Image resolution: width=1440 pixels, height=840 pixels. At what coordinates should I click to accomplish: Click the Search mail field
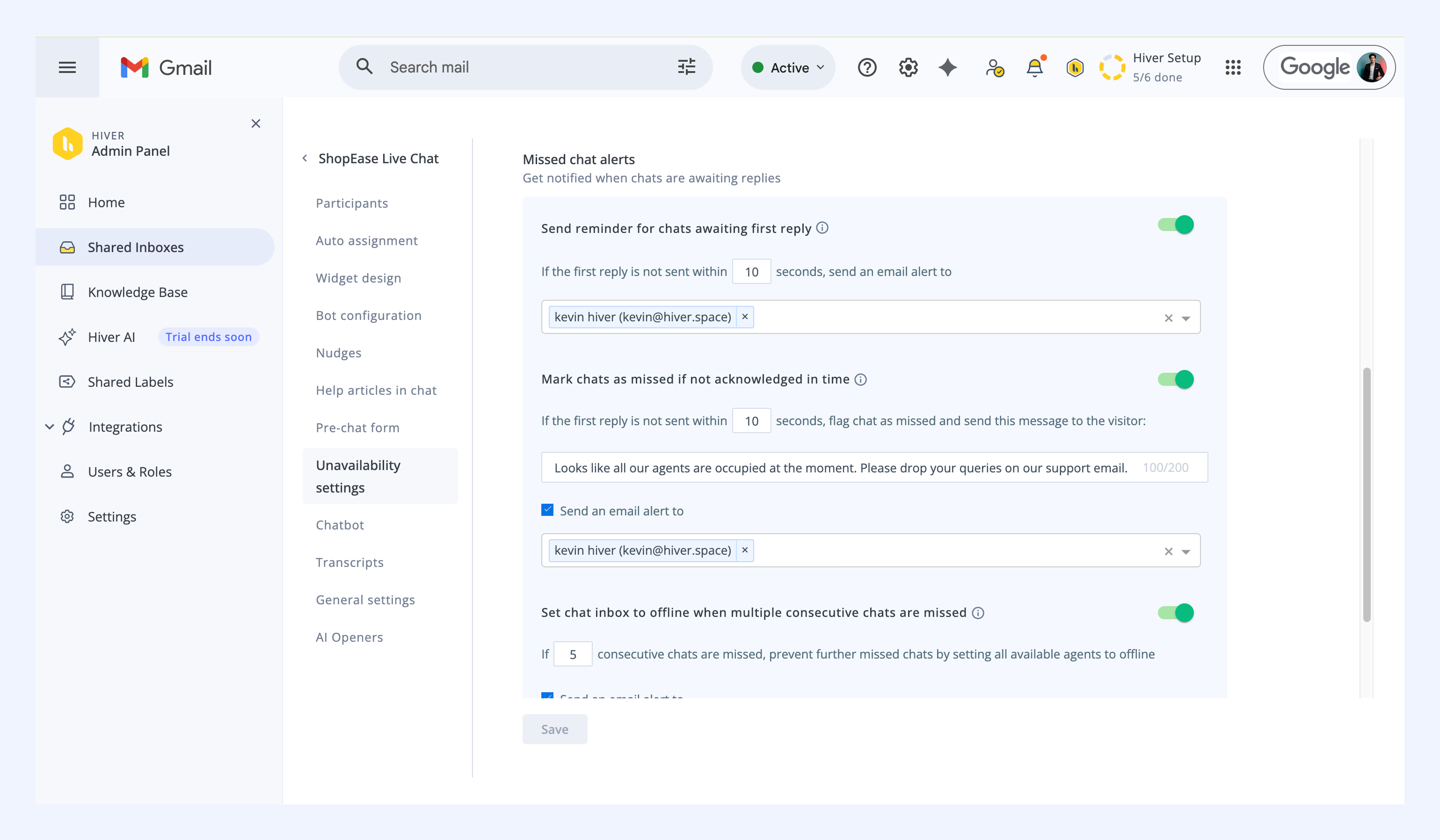526,67
